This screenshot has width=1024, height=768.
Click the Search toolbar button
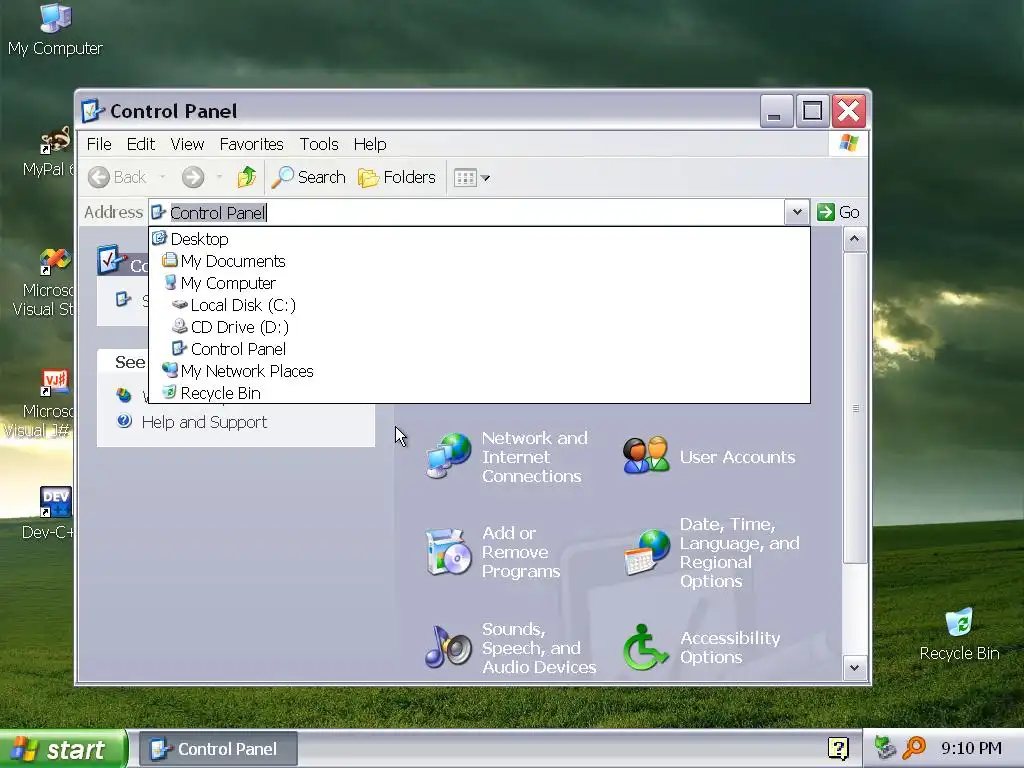coord(308,177)
